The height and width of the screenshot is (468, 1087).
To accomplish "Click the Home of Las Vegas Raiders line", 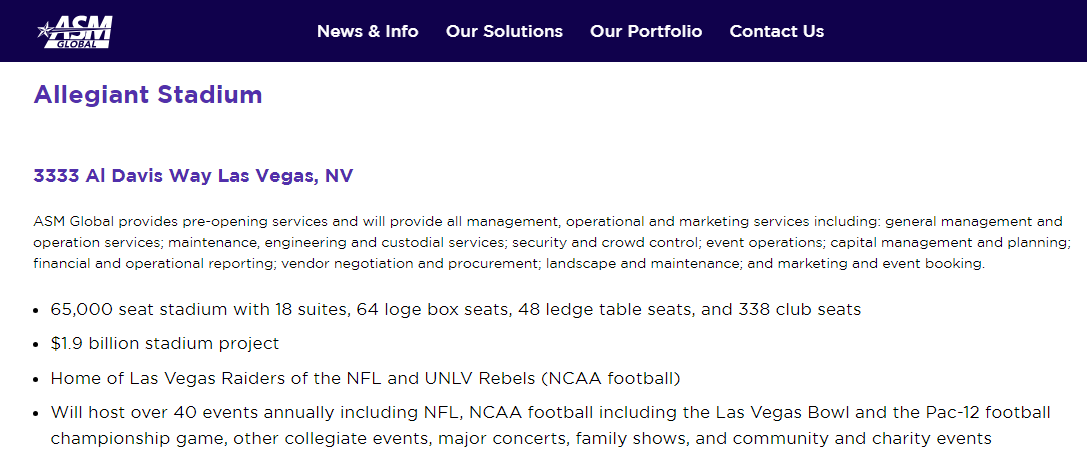I will 365,378.
